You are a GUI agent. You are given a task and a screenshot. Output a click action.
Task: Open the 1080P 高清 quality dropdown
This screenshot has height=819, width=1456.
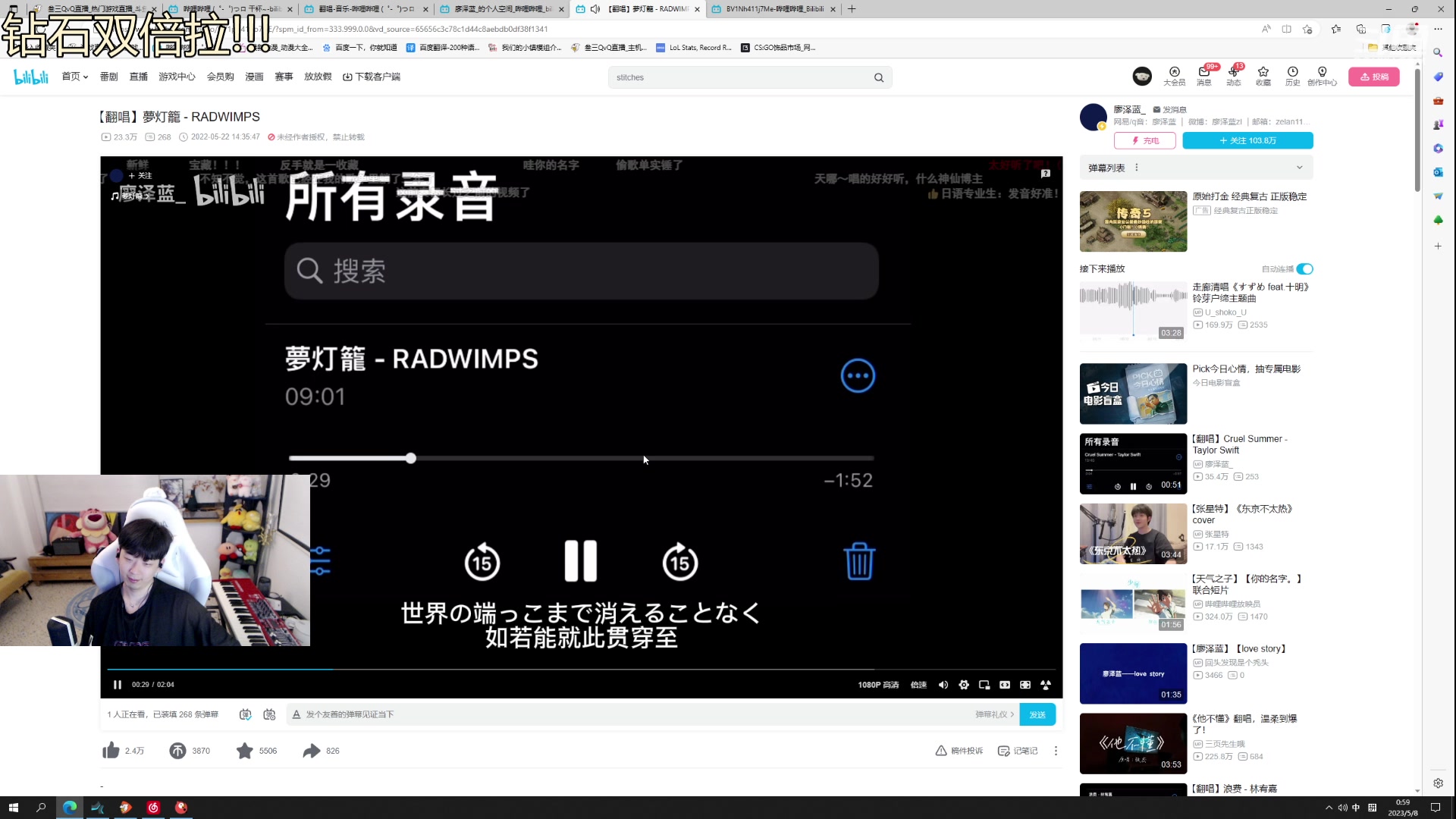tap(879, 684)
